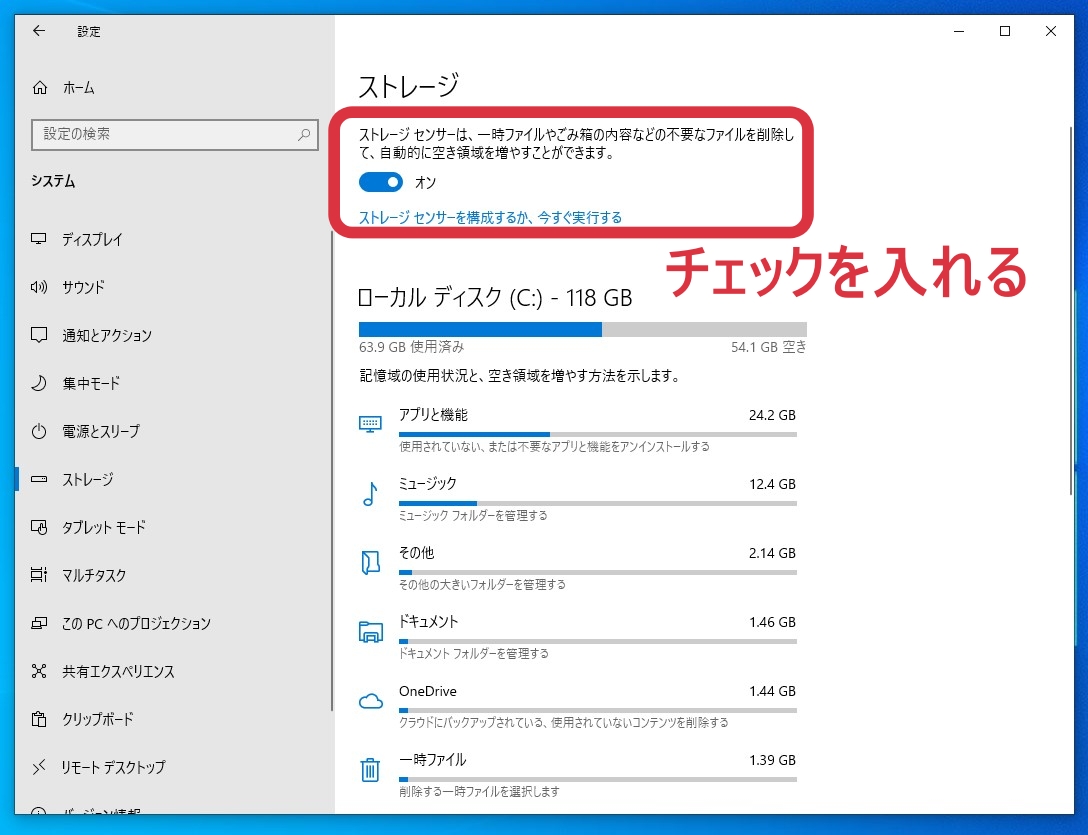Click the sidebar vertical scrollbar
Viewport: 1088px width, 835px height.
pos(332,471)
